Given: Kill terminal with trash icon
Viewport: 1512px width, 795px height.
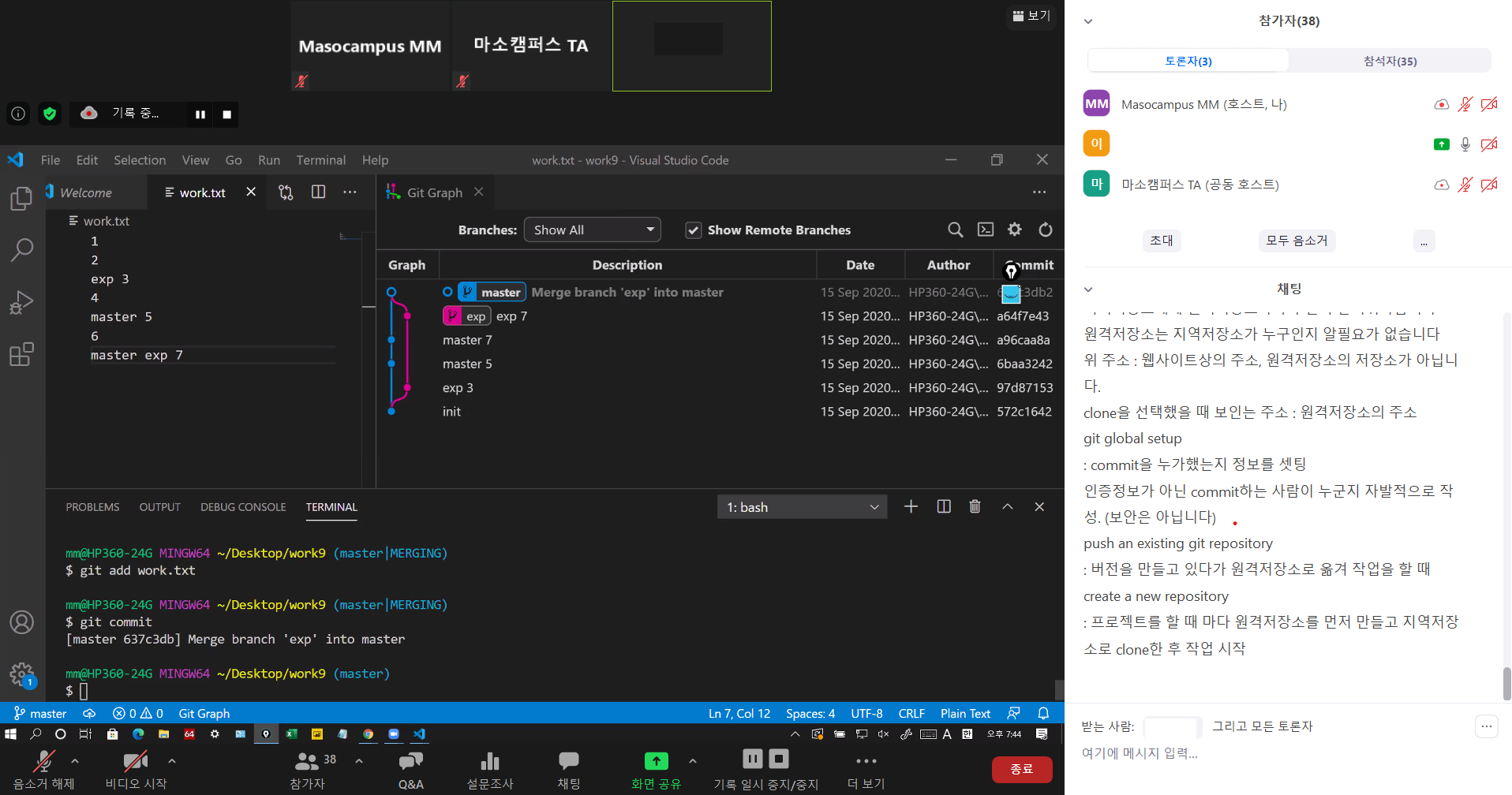Looking at the screenshot, I should point(975,506).
